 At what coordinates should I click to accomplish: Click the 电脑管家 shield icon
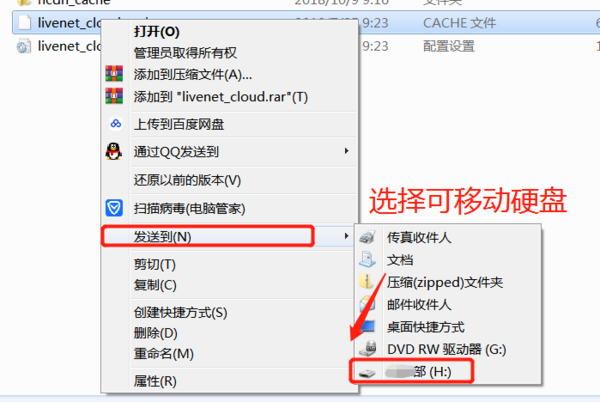click(x=114, y=208)
